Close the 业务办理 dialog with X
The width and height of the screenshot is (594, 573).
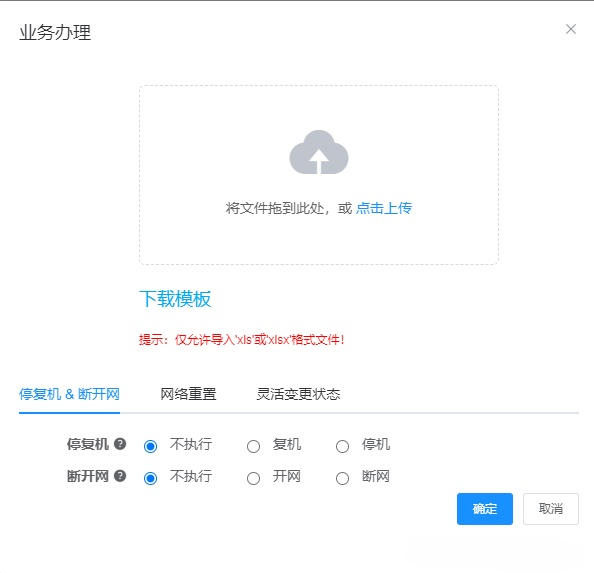point(571,29)
